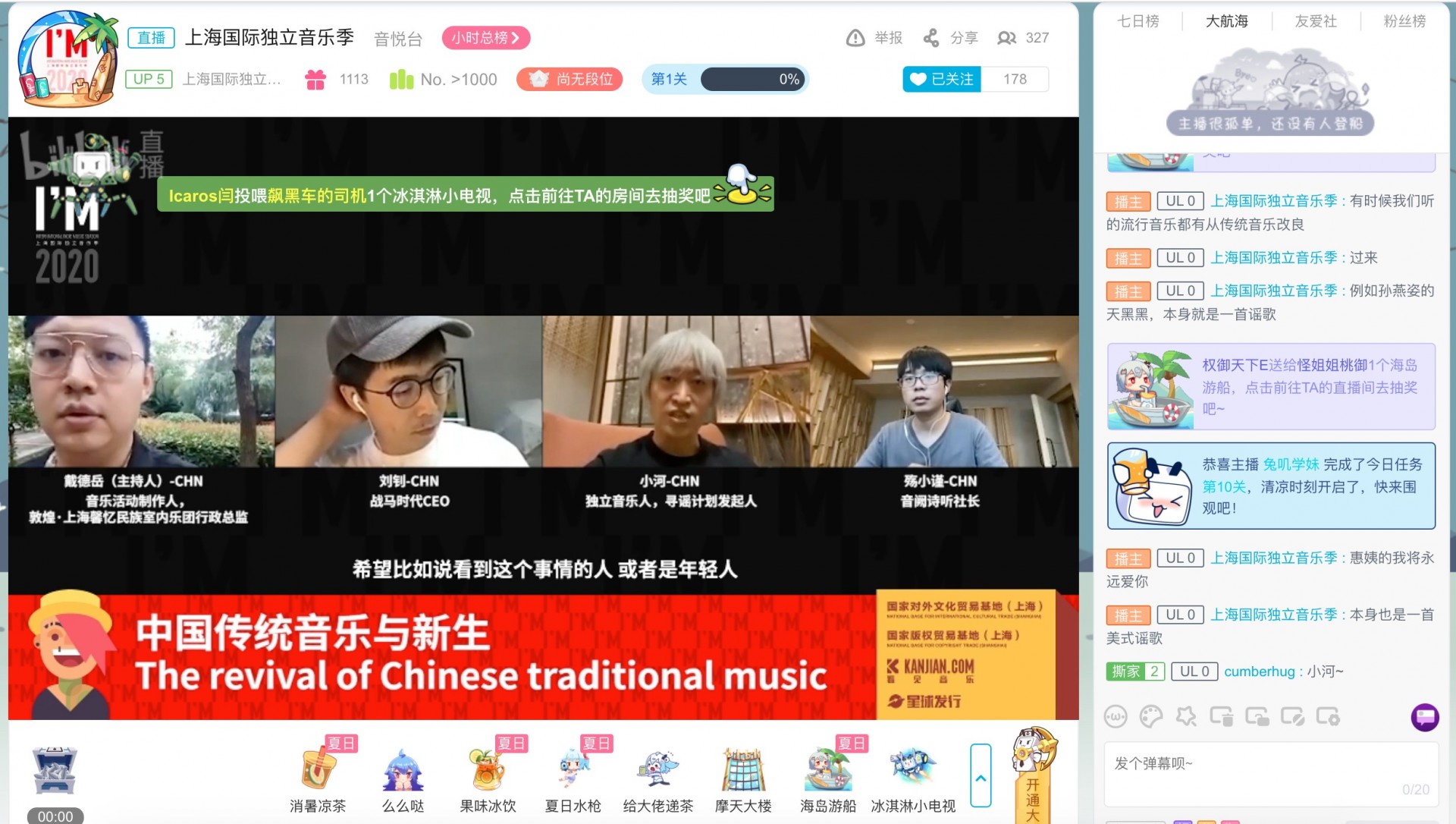Expand the gift list with the up chevron

point(981,776)
